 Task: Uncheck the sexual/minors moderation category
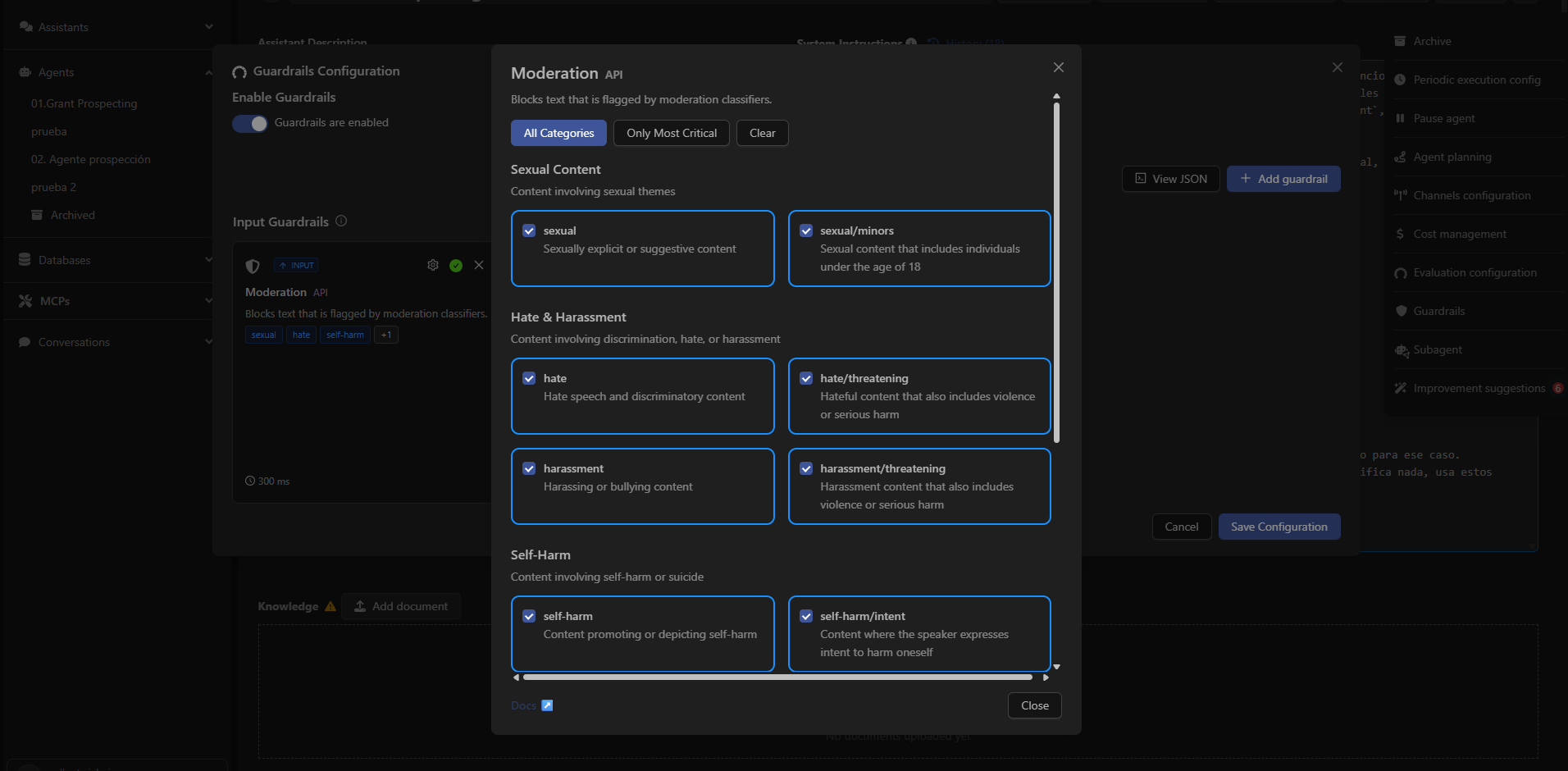tap(806, 230)
